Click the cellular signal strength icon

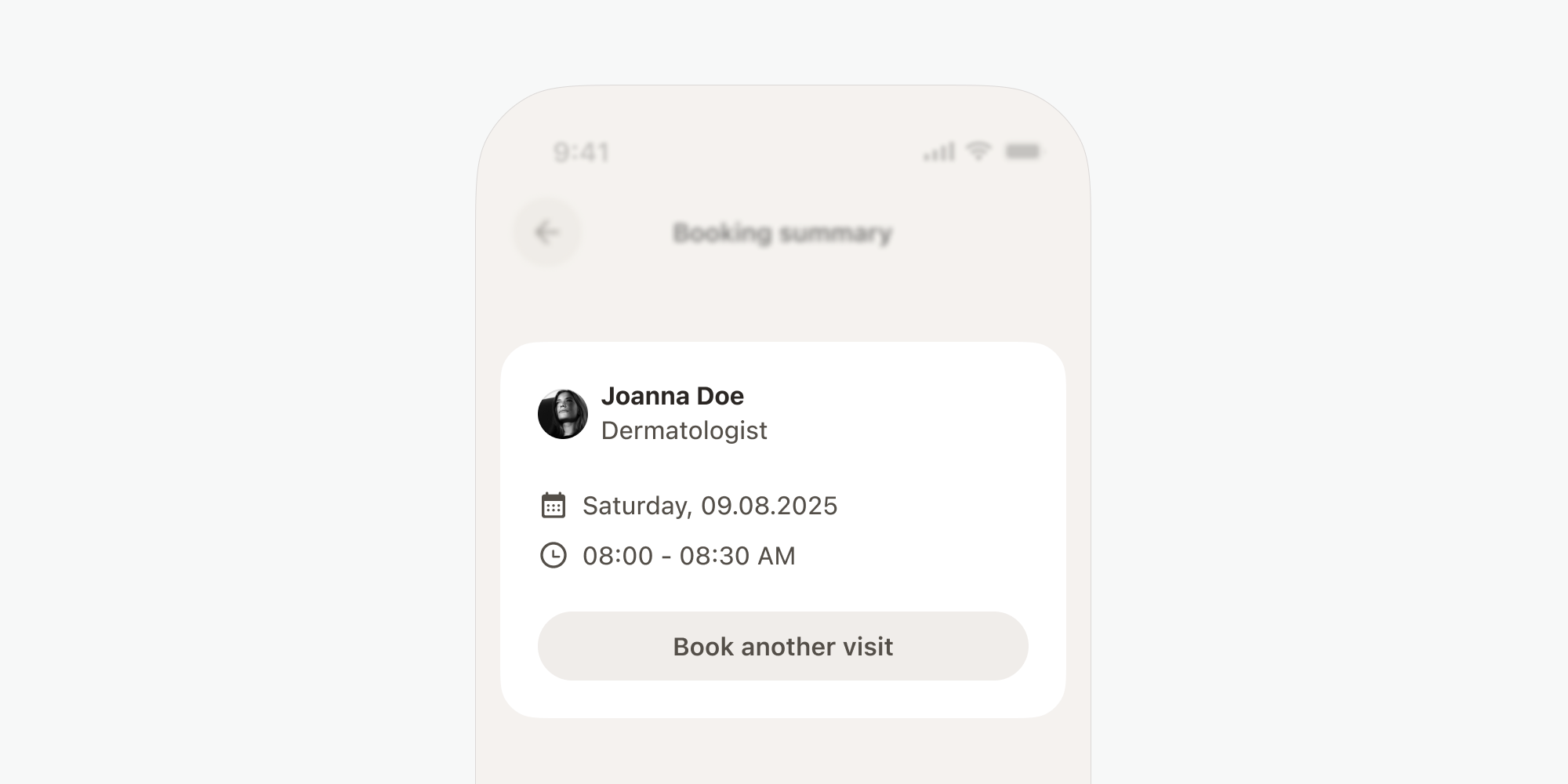coord(938,151)
